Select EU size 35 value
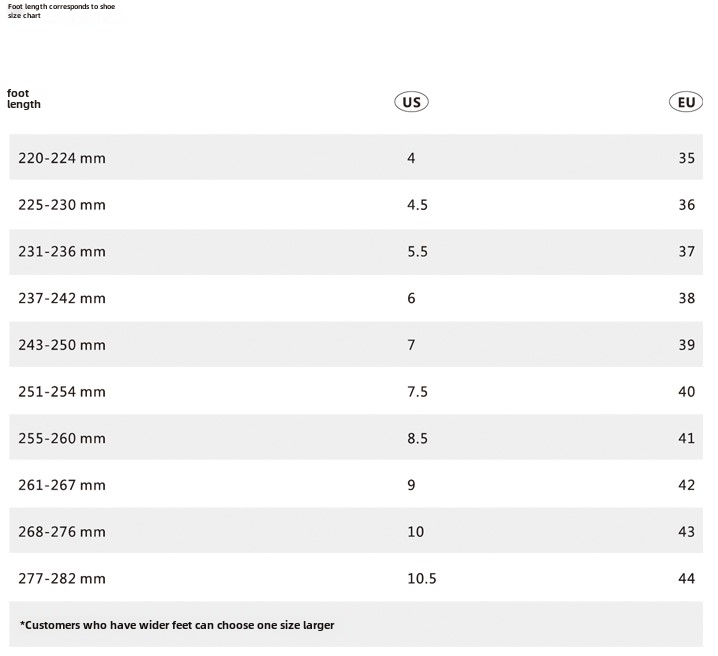 (x=686, y=158)
